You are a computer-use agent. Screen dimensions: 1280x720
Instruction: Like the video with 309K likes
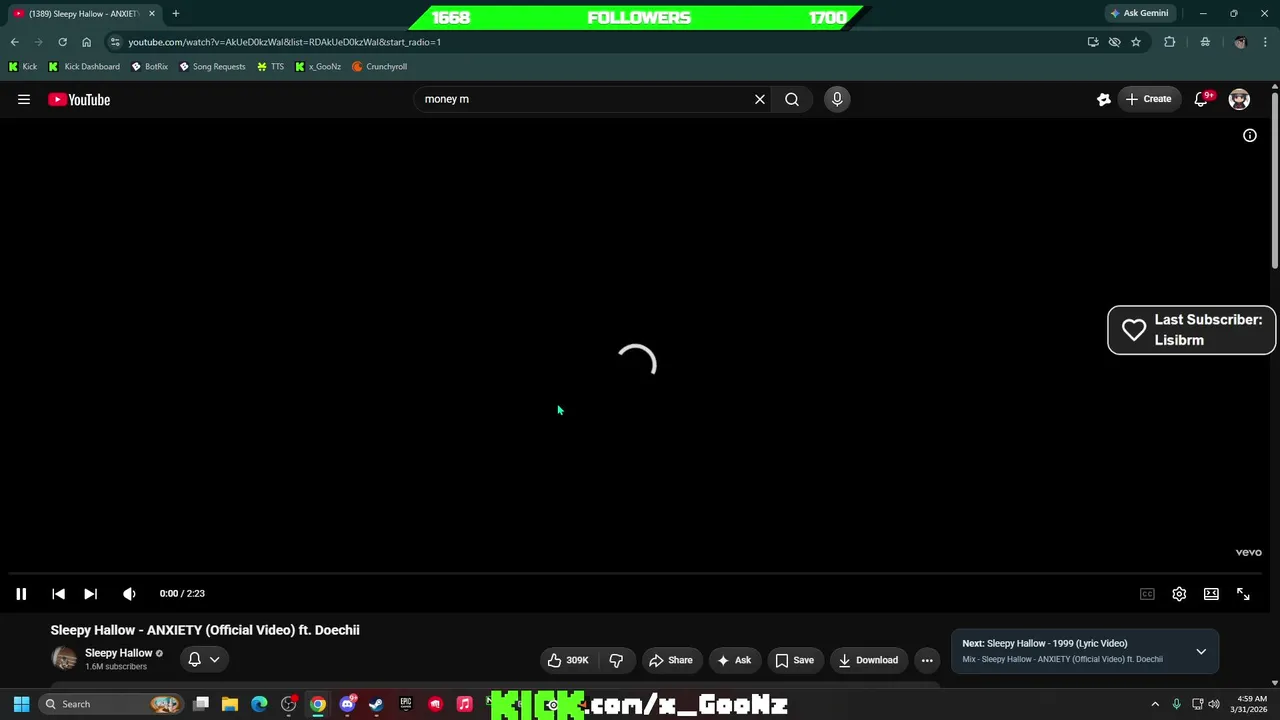point(568,660)
